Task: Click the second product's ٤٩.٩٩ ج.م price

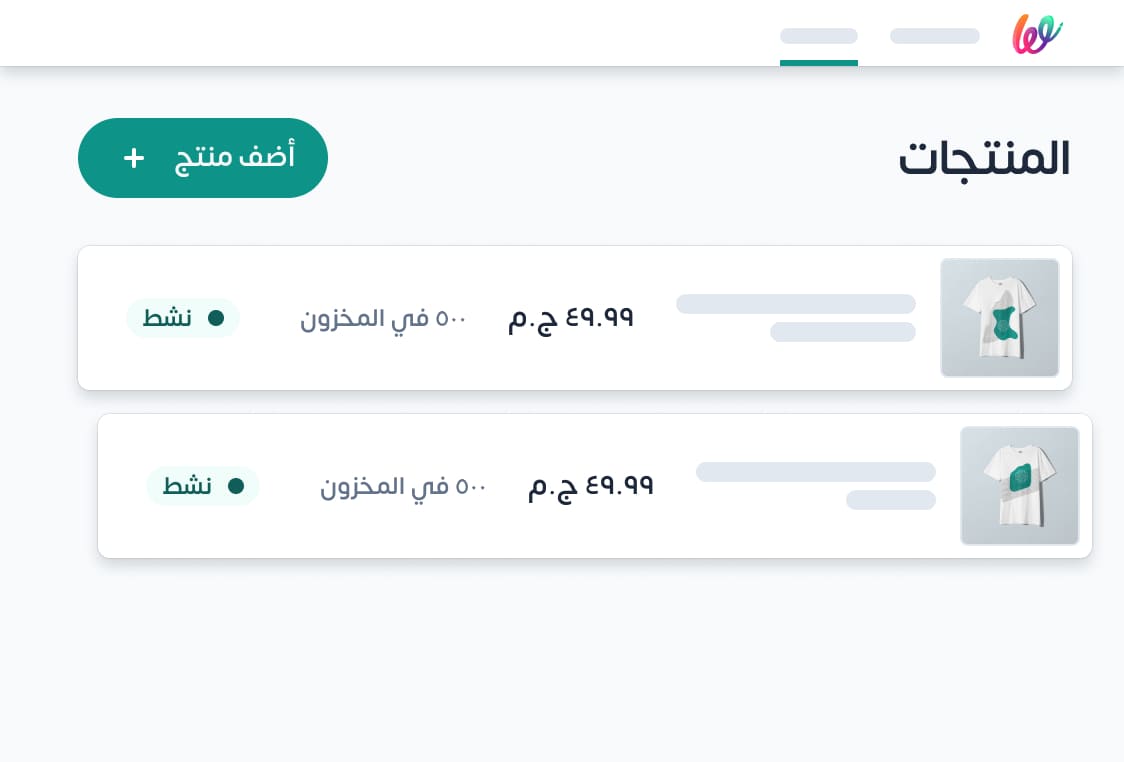Action: point(591,487)
